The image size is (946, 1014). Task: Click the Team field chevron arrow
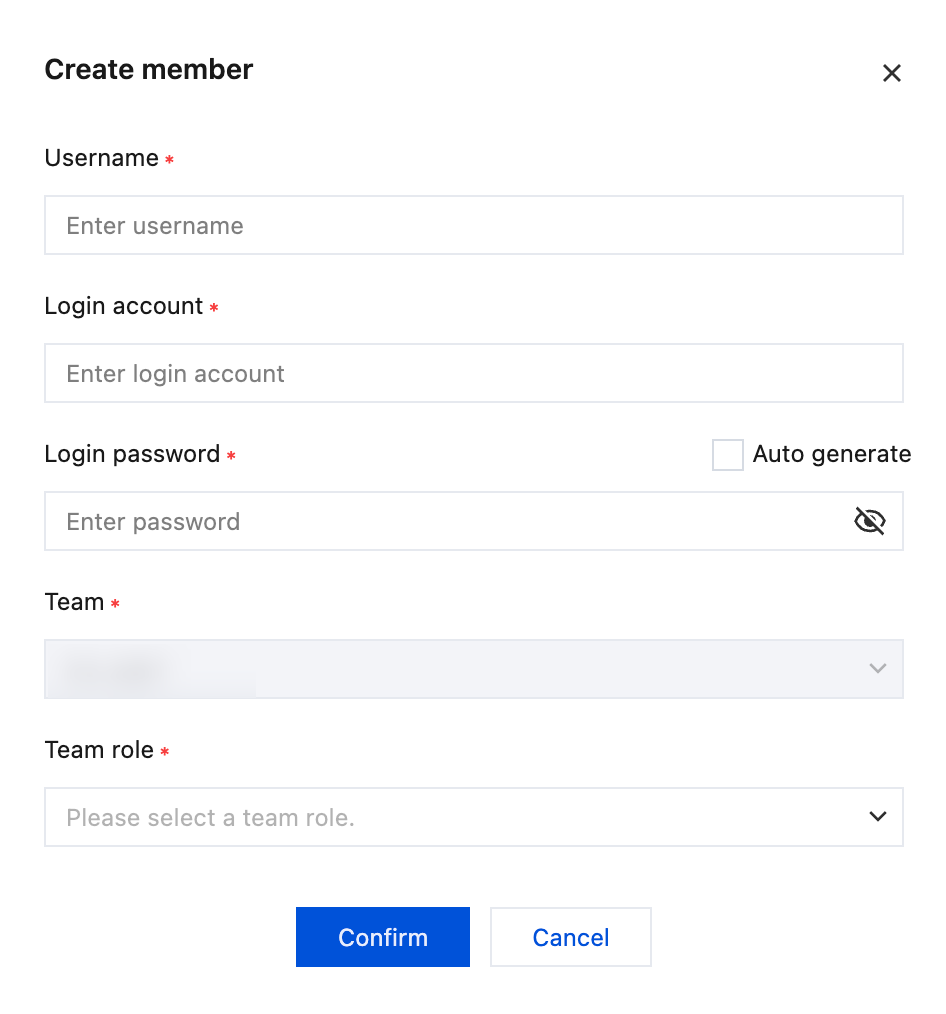[x=878, y=668]
